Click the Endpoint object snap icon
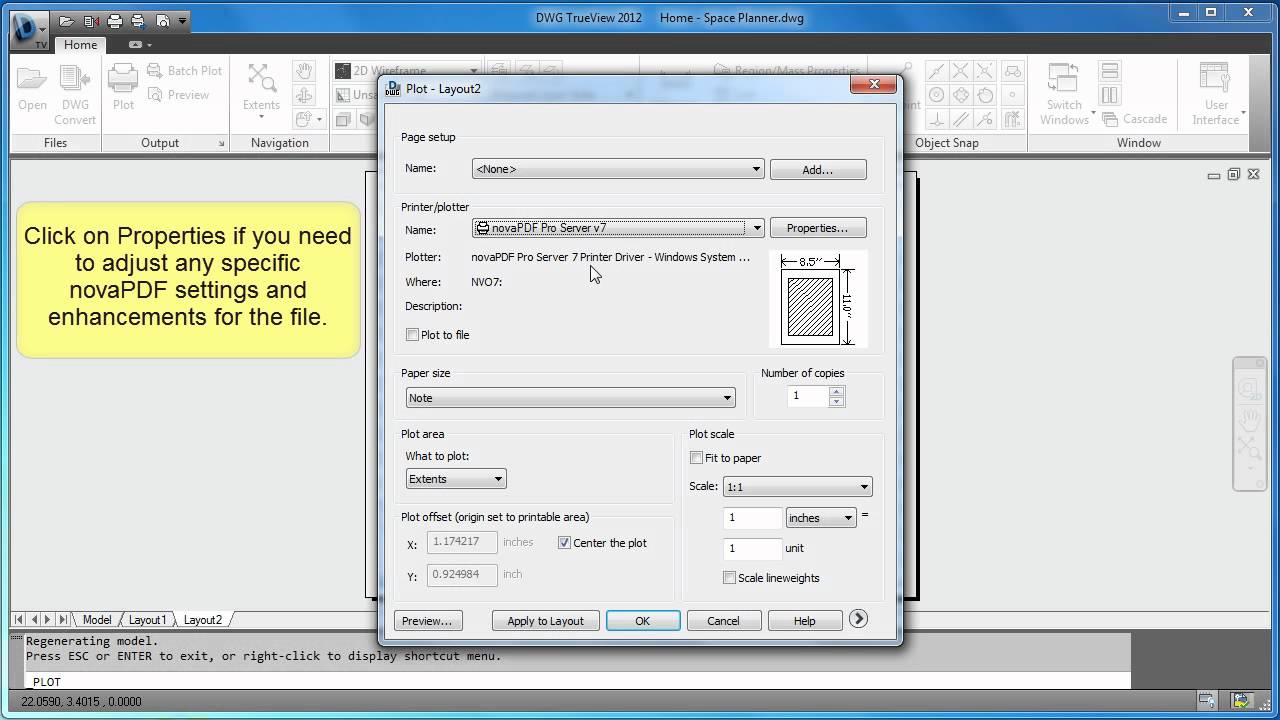The width and height of the screenshot is (1280, 720). pyautogui.click(x=937, y=72)
